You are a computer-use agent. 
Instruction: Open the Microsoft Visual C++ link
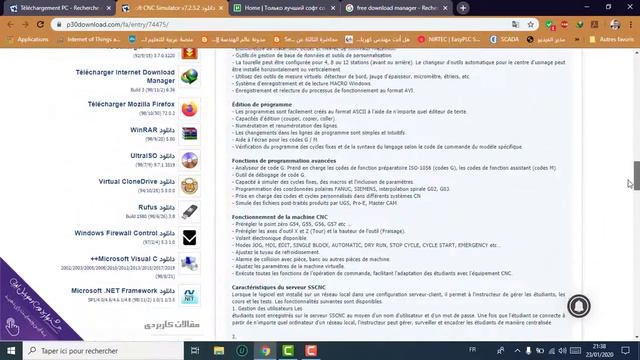(133, 259)
